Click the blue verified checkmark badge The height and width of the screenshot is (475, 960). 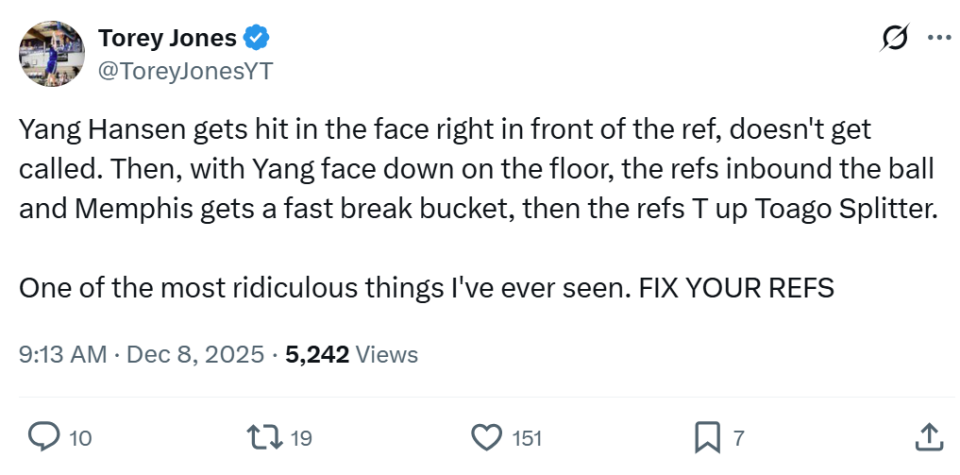(x=258, y=38)
